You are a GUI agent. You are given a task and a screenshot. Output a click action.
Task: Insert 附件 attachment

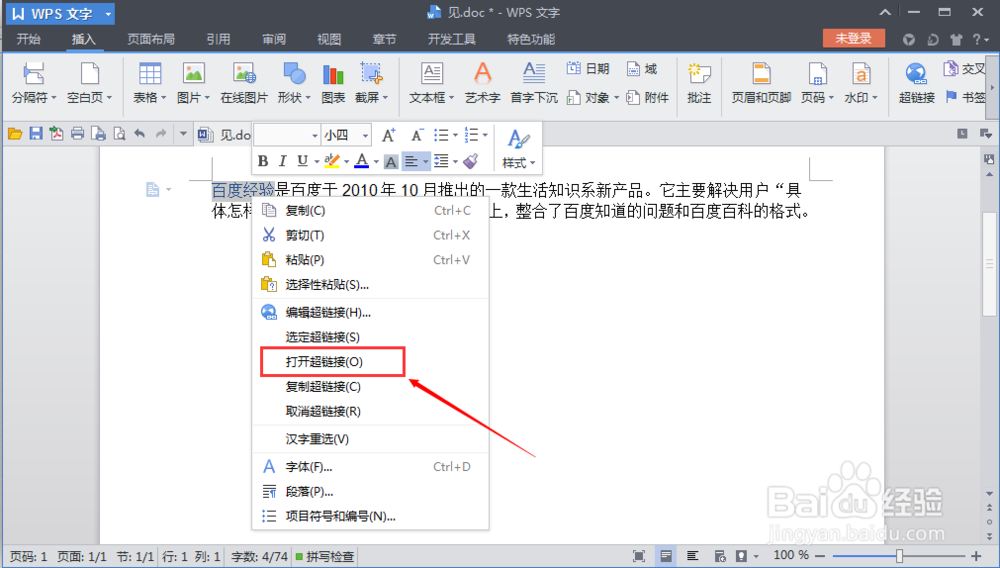tap(647, 98)
